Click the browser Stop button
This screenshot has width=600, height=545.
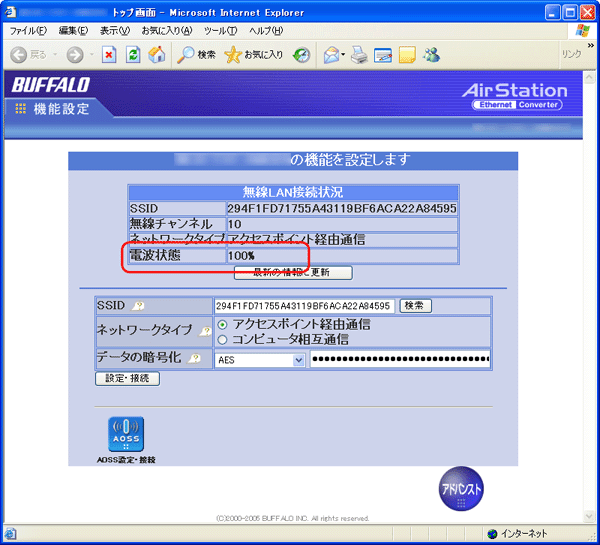(109, 55)
